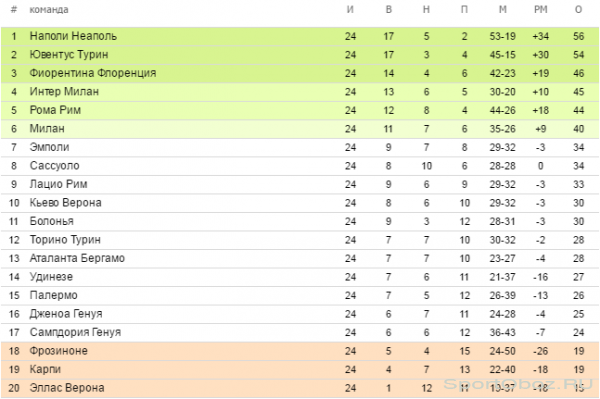Select Лацио Рим team name
Image resolution: width=600 pixels, height=399 pixels.
pyautogui.click(x=59, y=184)
